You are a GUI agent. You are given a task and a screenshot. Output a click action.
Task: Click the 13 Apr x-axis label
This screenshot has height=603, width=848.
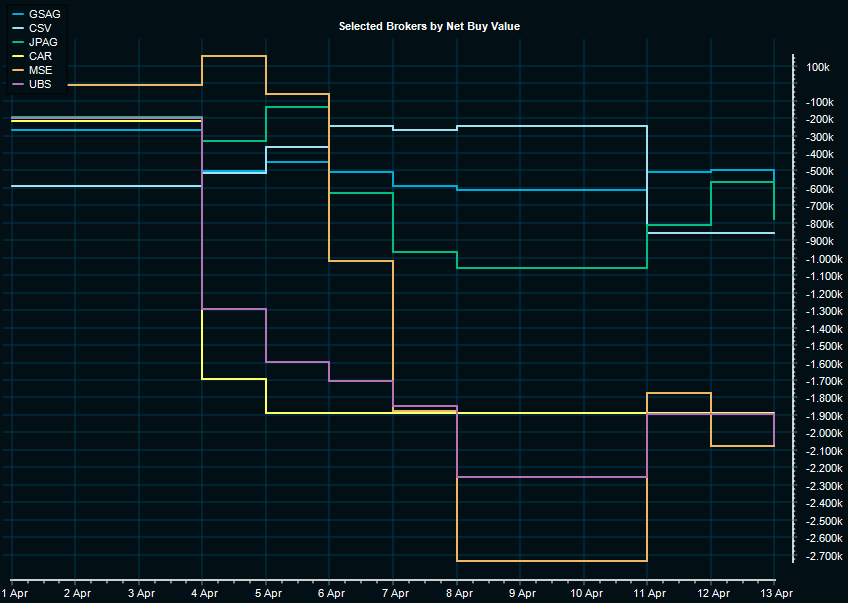(x=775, y=593)
